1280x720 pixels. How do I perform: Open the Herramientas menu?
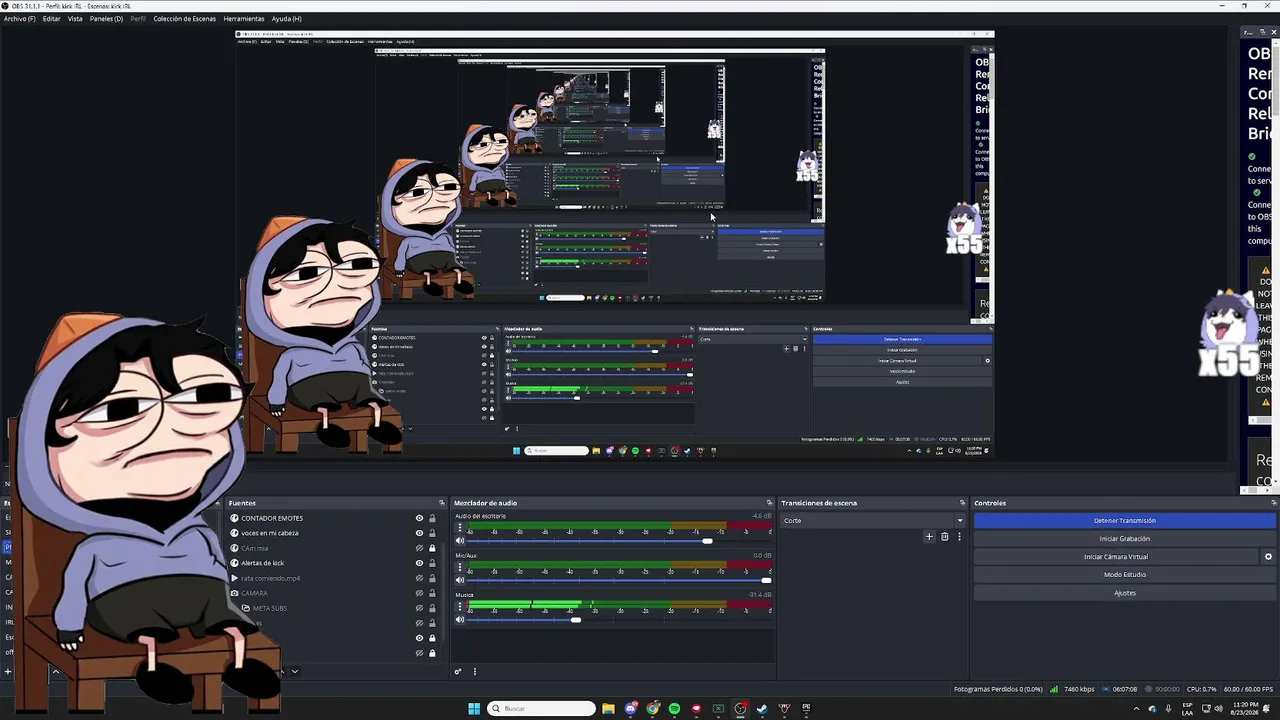244,19
